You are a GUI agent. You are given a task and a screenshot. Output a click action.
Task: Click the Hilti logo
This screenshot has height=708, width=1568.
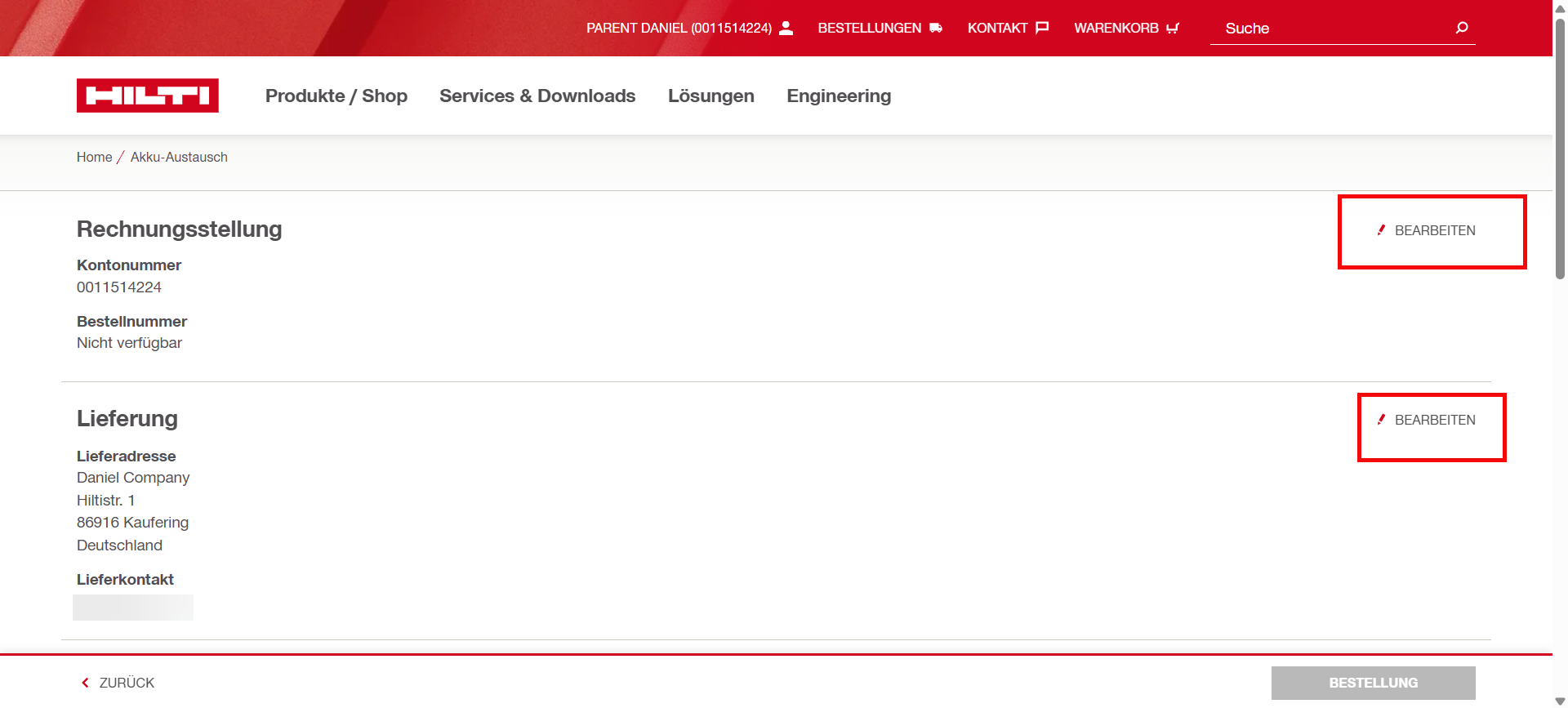(147, 96)
